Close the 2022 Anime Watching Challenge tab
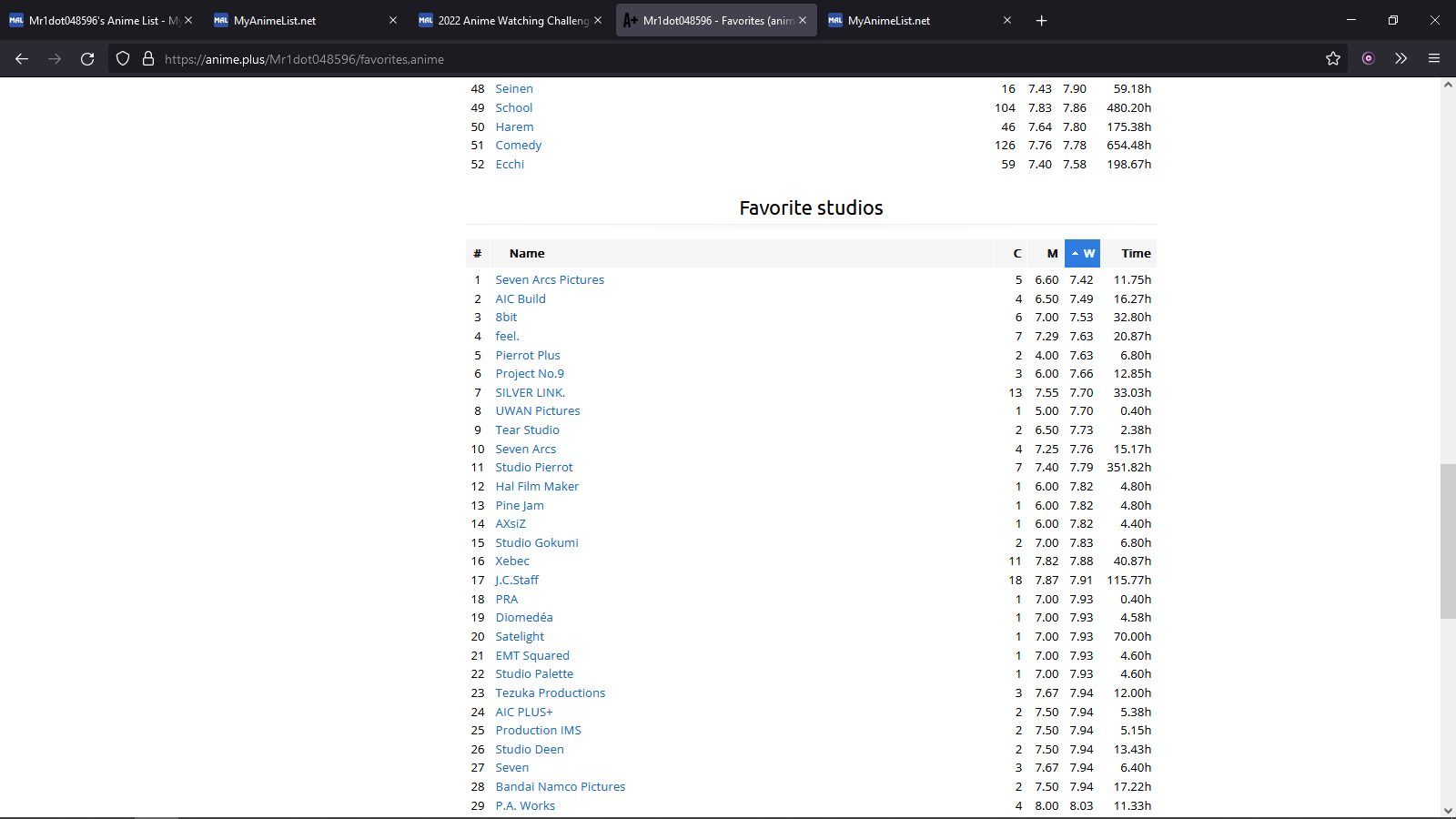Image resolution: width=1456 pixels, height=819 pixels. click(598, 20)
